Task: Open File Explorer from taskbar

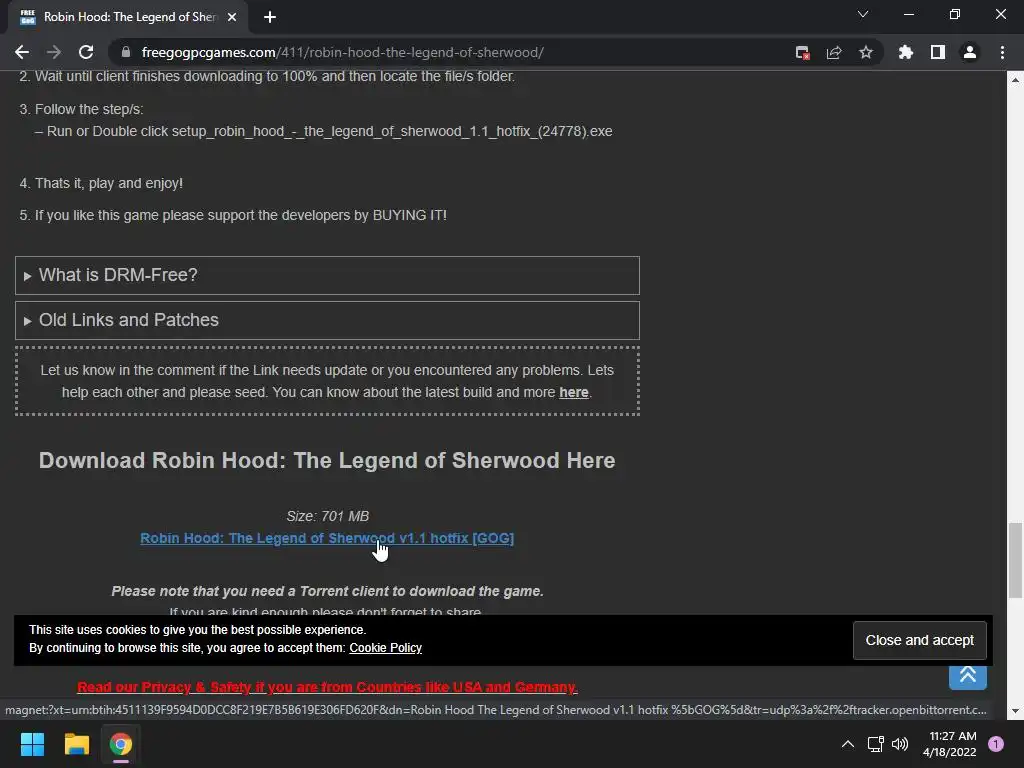Action: 76,744
